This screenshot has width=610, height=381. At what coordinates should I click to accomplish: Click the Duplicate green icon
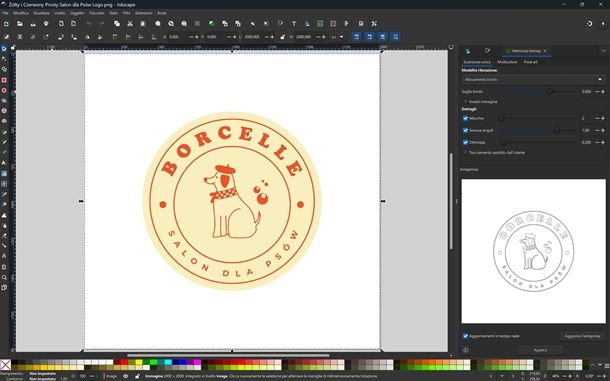click(x=212, y=24)
